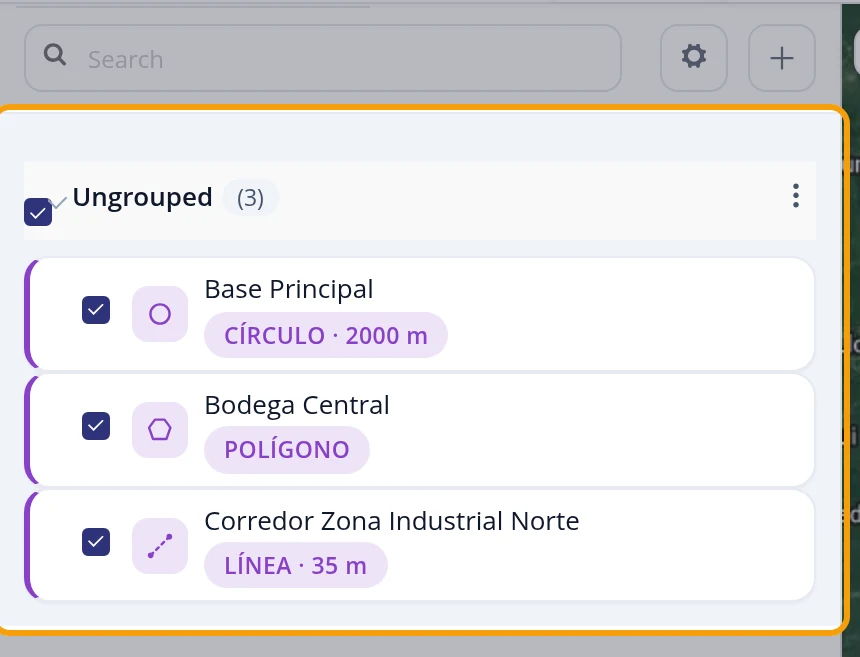
Task: Open the Ungrouped three-dot options menu
Action: (796, 196)
